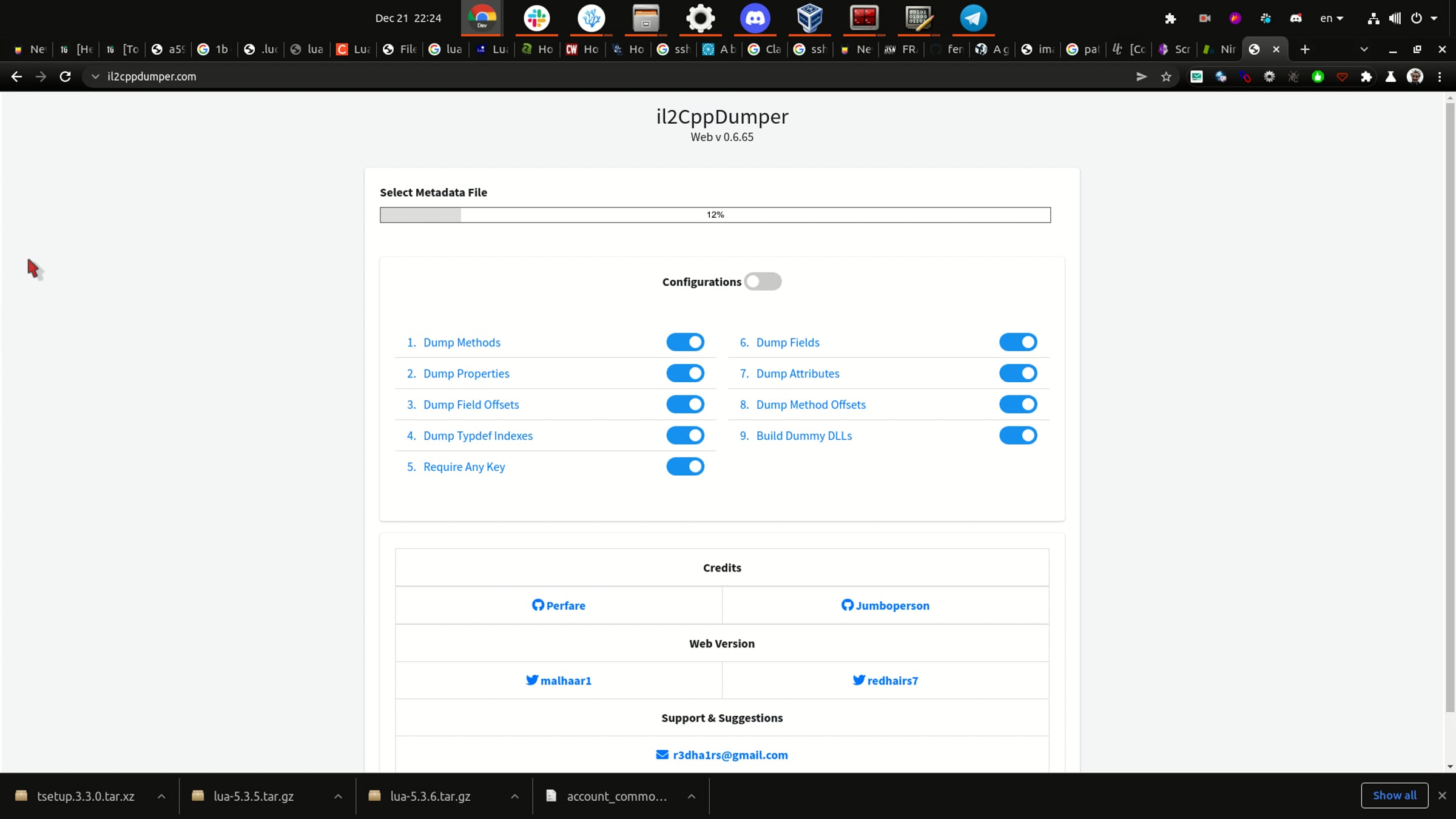
Task: Toggle the Configurations switch
Action: [763, 281]
